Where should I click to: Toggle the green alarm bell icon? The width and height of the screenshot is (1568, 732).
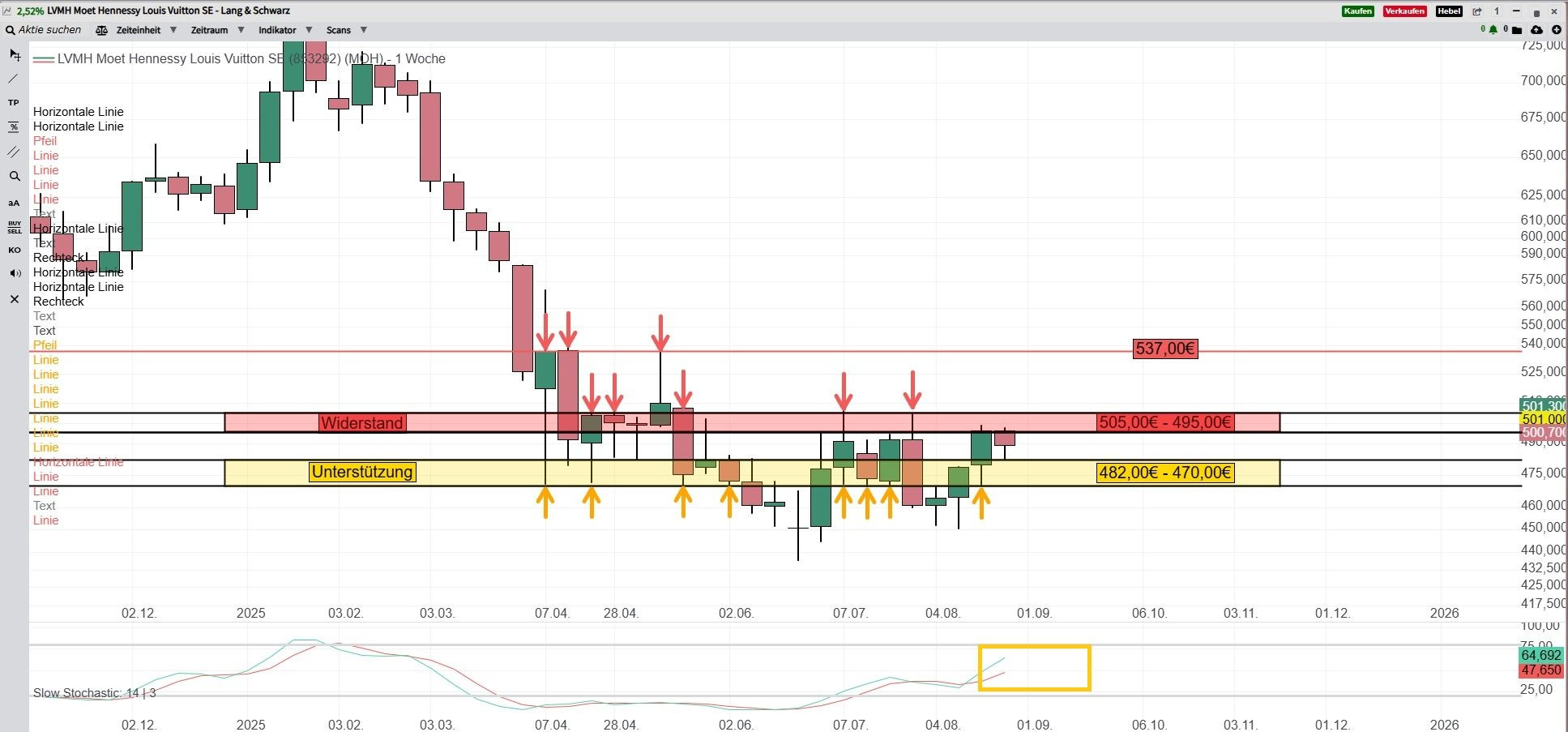[1493, 30]
